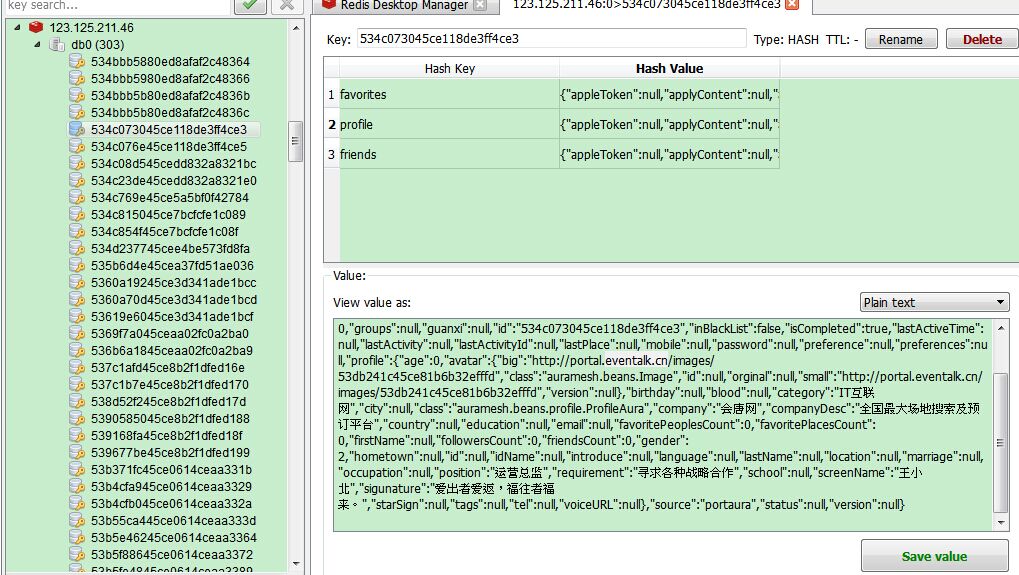Click key icon beside 534c769e45ce5a5bf0f42784
The image size is (1019, 575).
click(x=77, y=198)
